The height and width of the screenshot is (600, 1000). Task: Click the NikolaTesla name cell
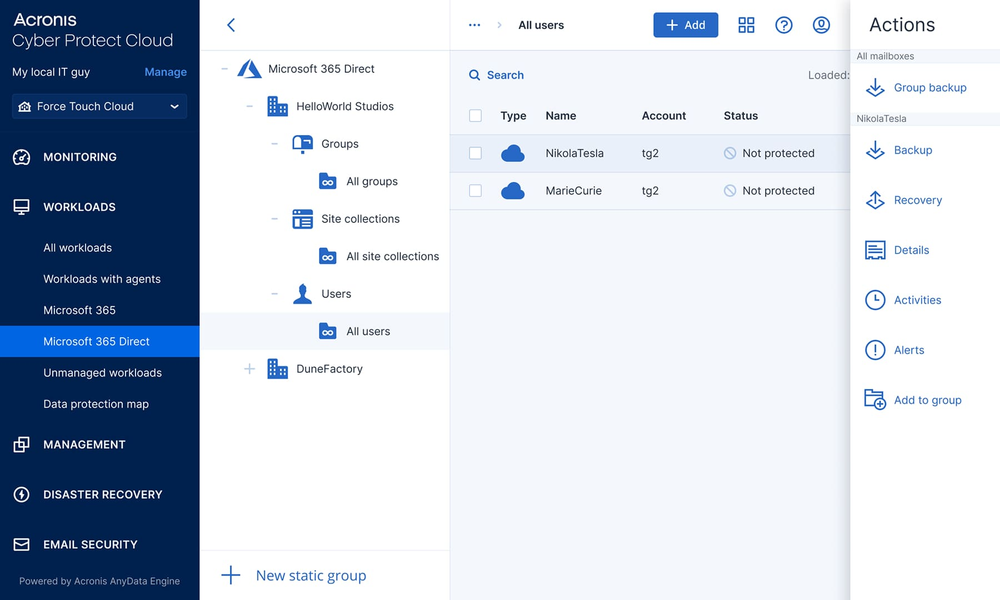point(575,153)
